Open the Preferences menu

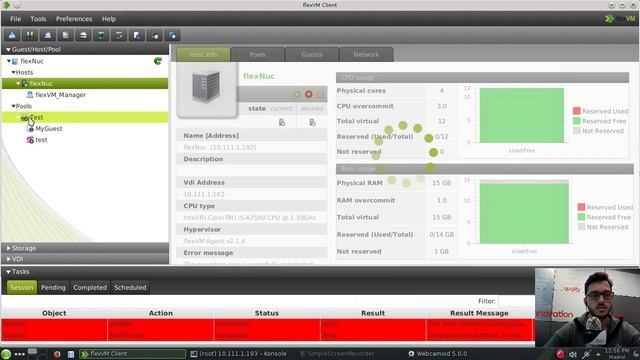coord(74,19)
